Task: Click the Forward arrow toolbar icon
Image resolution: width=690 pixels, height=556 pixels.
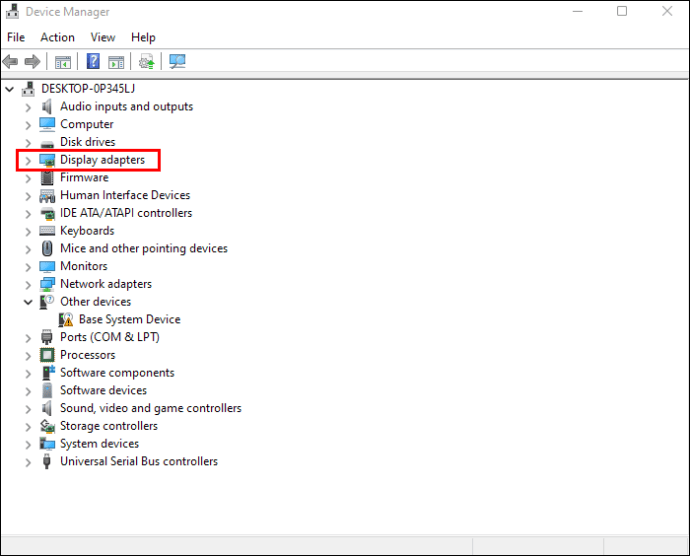Action: (x=32, y=62)
